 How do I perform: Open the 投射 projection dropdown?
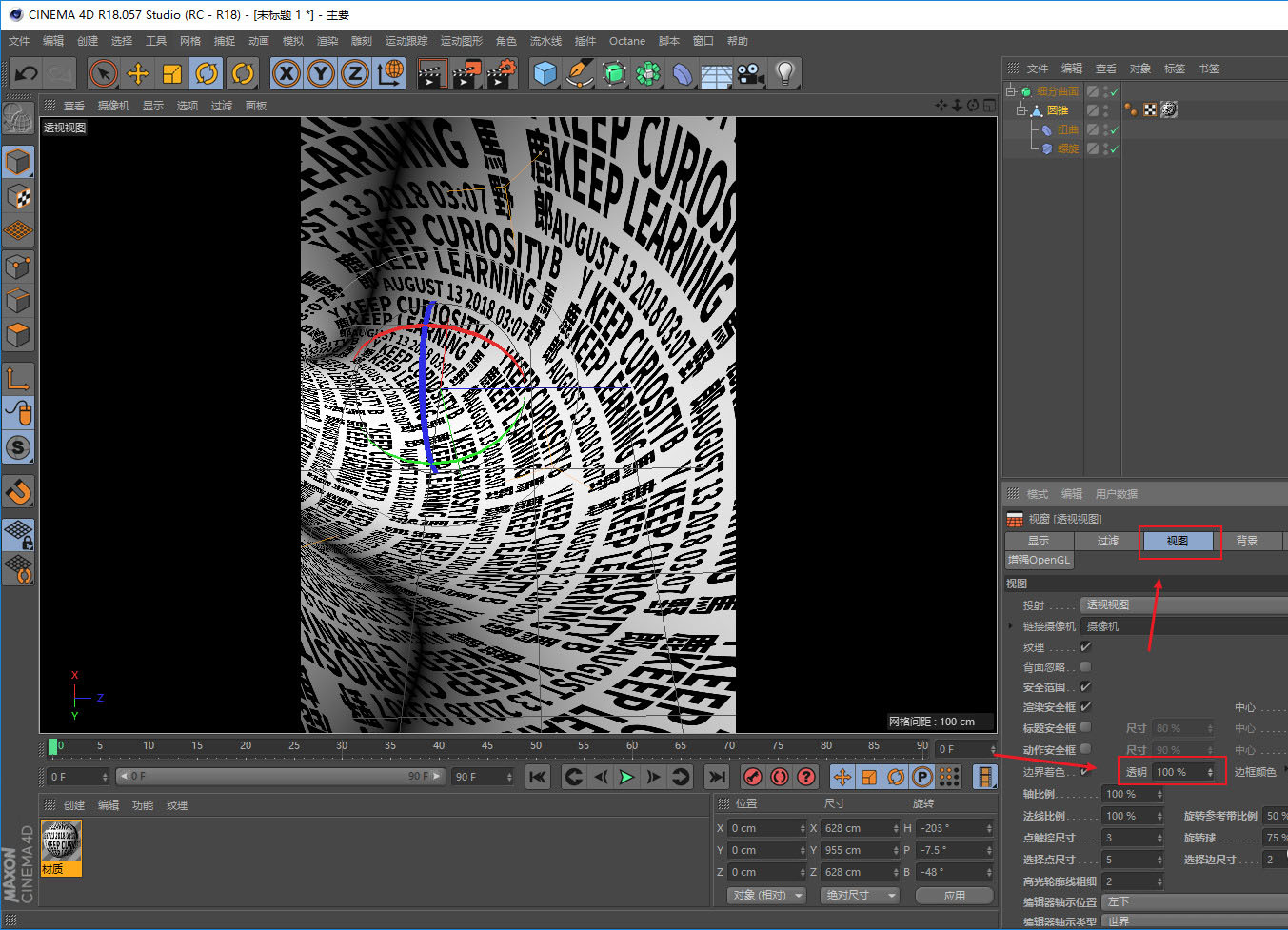tap(1183, 604)
